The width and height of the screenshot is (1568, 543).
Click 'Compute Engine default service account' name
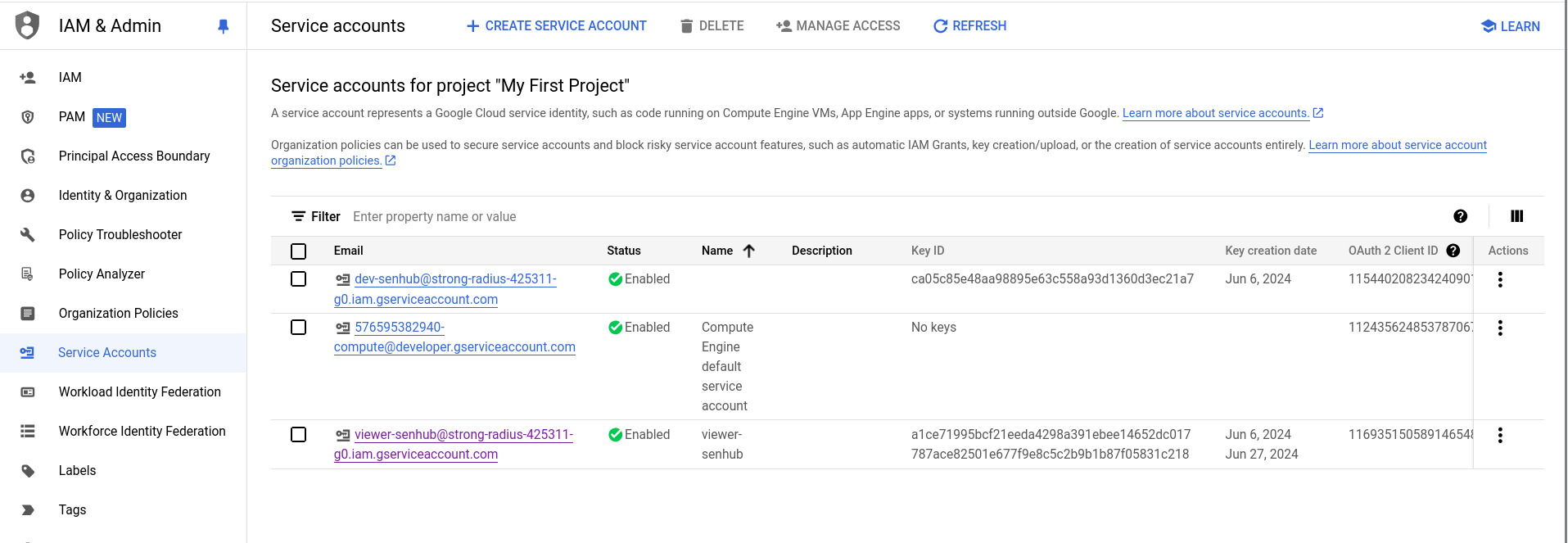(727, 367)
